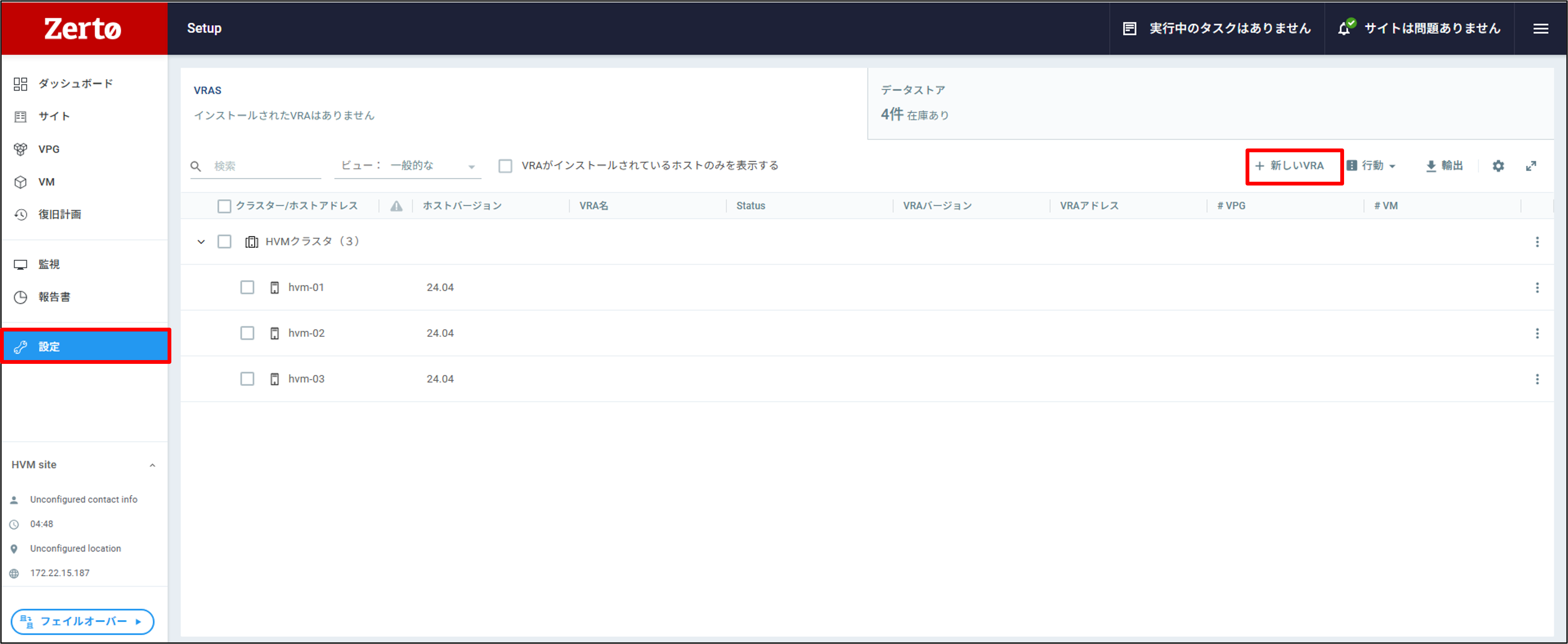The width and height of the screenshot is (1568, 644).
Task: Click the VPG cubes icon
Action: coord(21,149)
